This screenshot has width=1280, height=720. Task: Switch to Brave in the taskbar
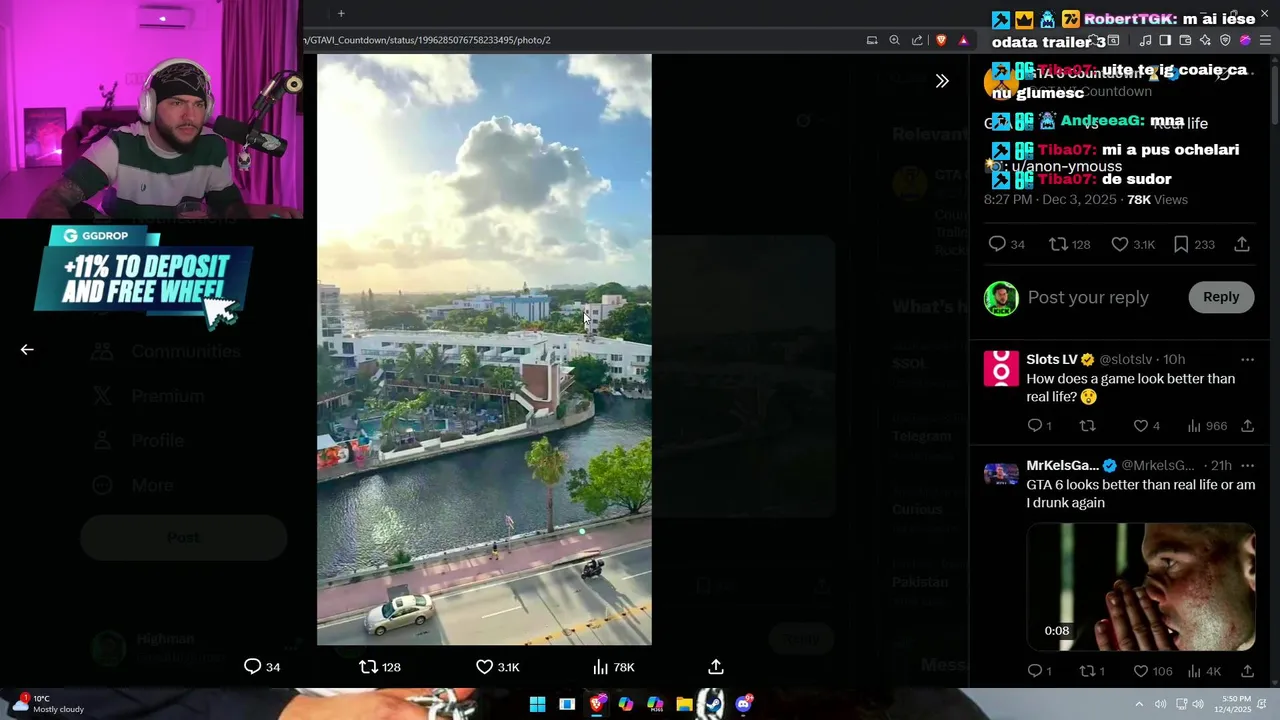coord(597,704)
